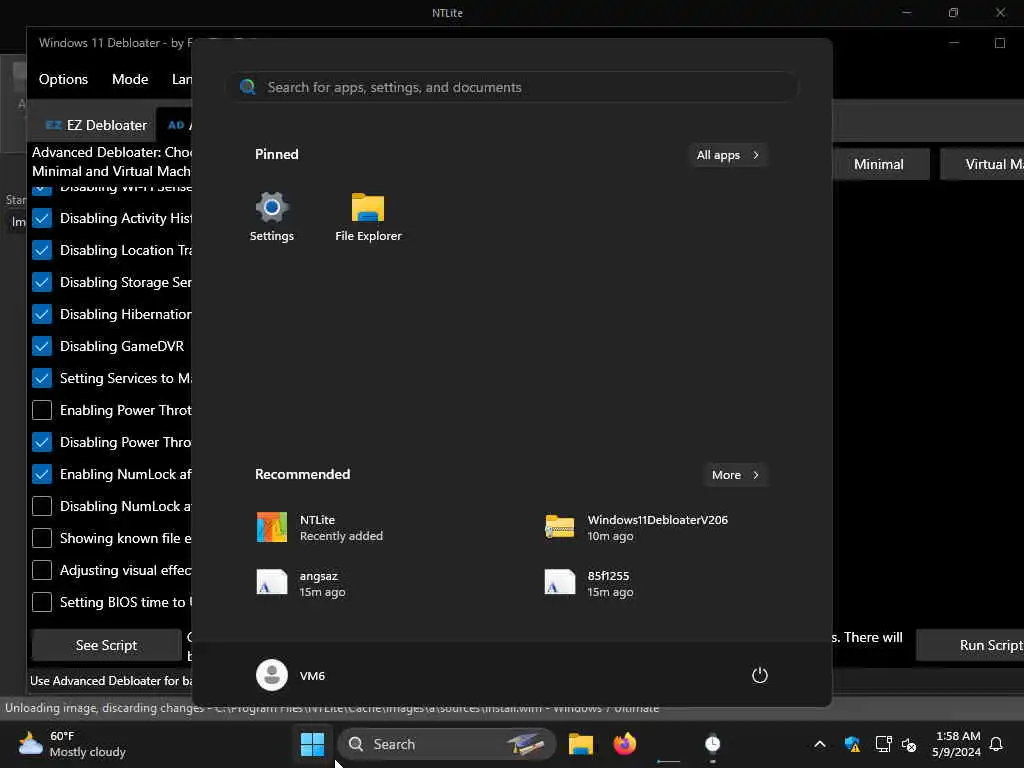
Task: Uncheck Disabling Location Tracking checkbox
Action: pos(42,250)
